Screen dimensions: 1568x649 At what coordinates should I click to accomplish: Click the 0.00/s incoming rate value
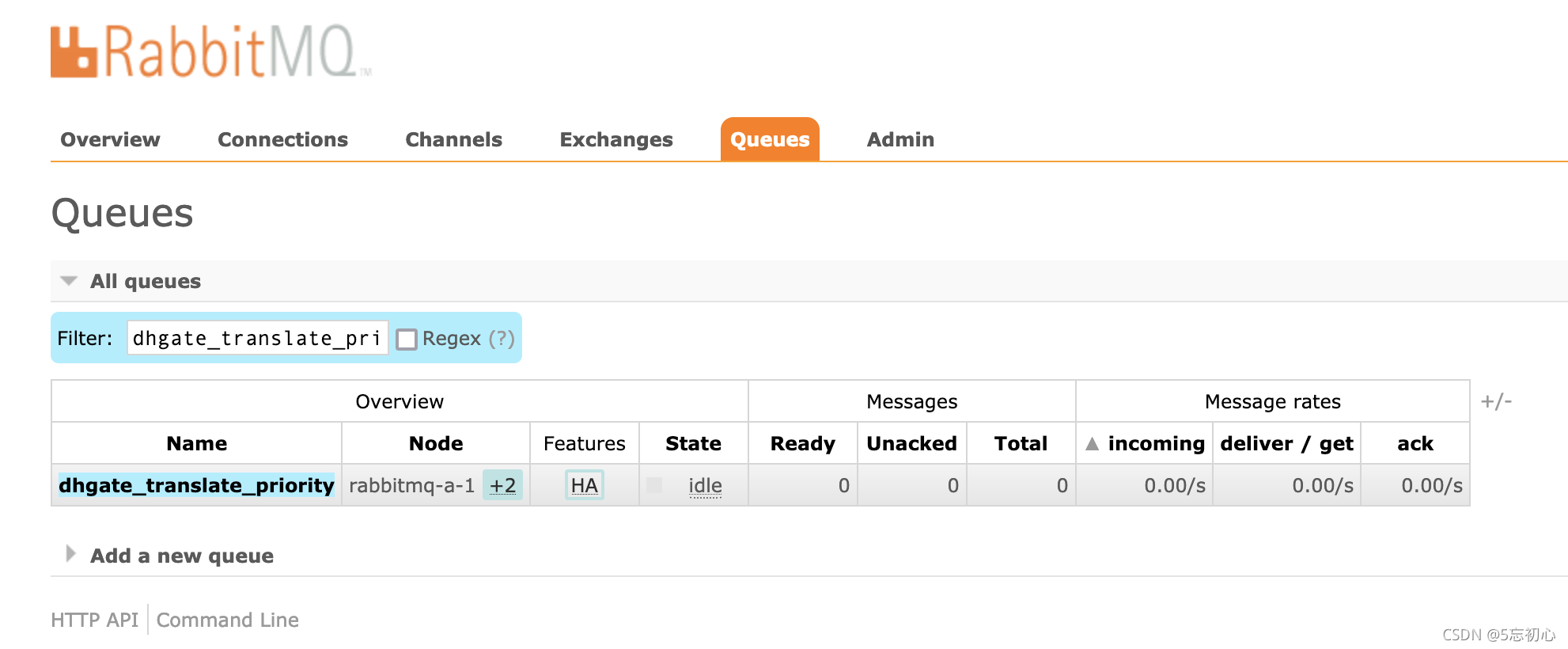[x=1175, y=485]
